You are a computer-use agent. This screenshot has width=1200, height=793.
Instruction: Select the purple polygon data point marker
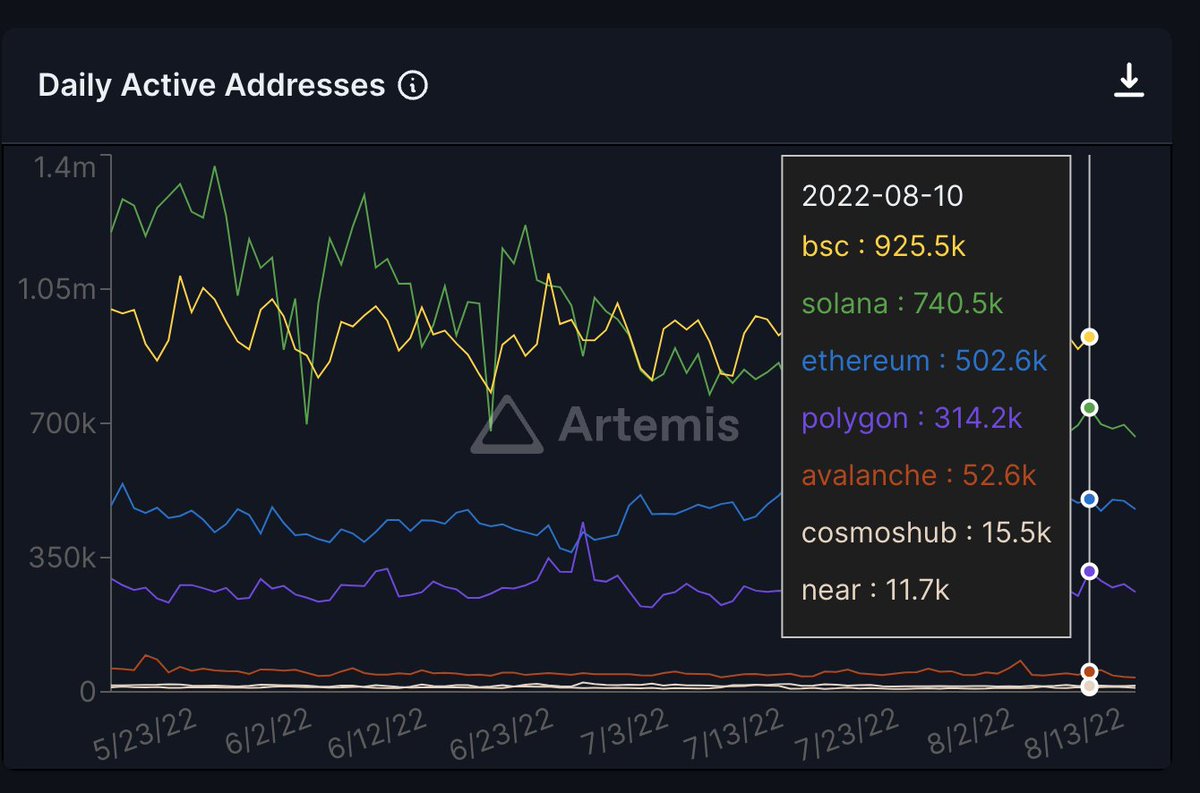point(1090,571)
